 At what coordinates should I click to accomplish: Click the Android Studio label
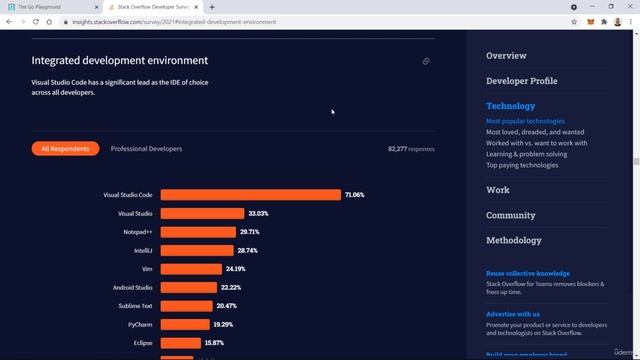[x=132, y=288]
